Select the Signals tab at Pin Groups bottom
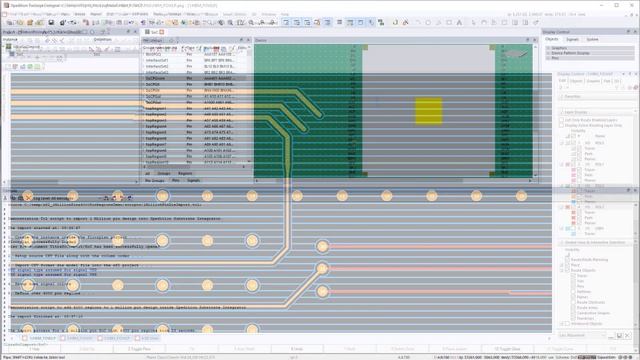Viewport: 640px width, 360px height. click(193, 180)
